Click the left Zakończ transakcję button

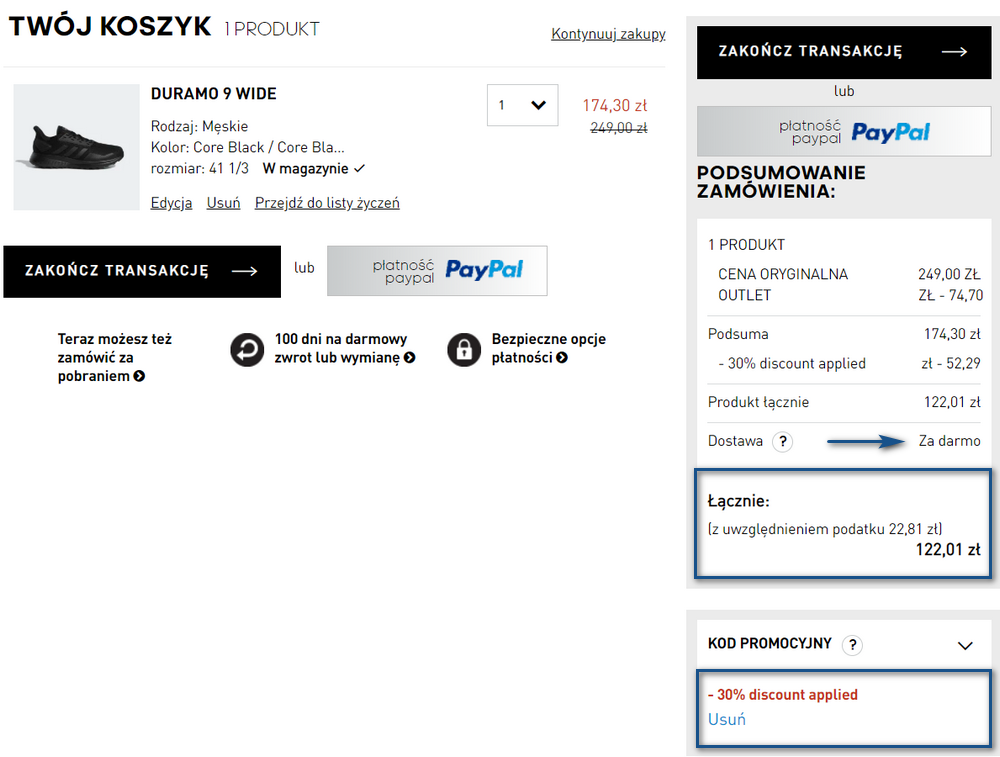pyautogui.click(x=142, y=271)
